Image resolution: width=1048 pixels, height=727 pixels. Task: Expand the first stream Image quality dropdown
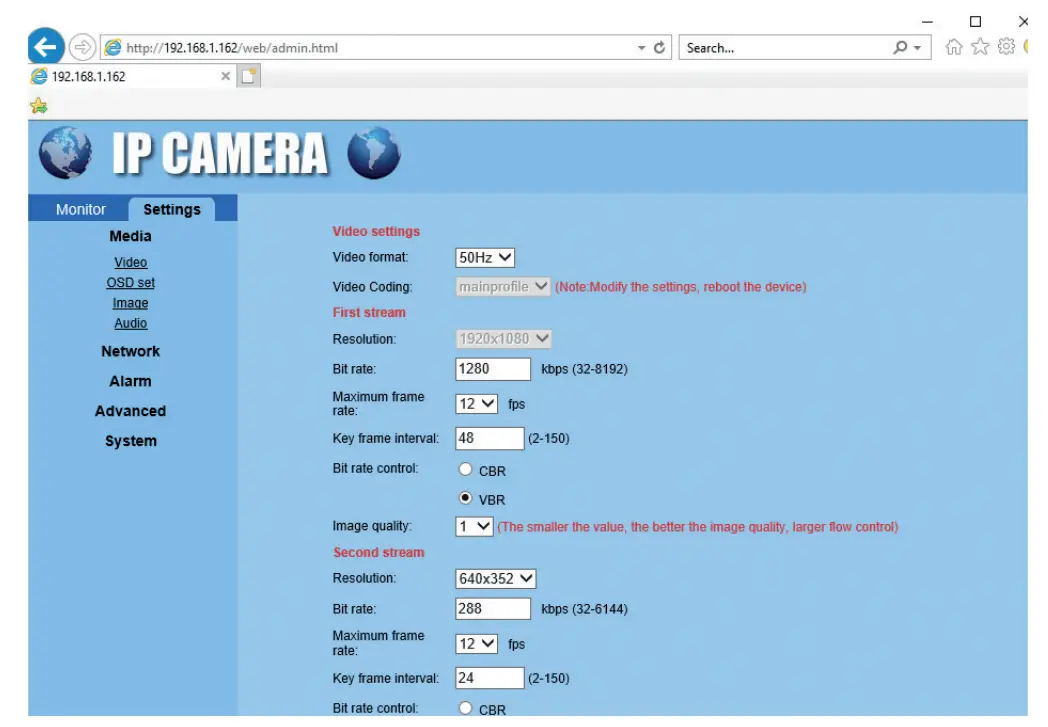pyautogui.click(x=474, y=526)
